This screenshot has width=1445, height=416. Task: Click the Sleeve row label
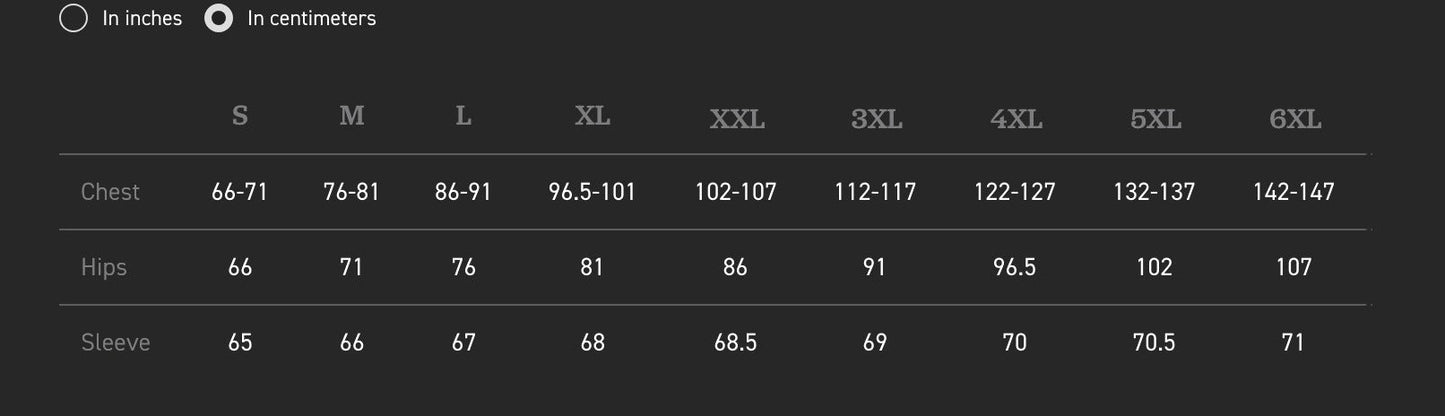pos(115,342)
